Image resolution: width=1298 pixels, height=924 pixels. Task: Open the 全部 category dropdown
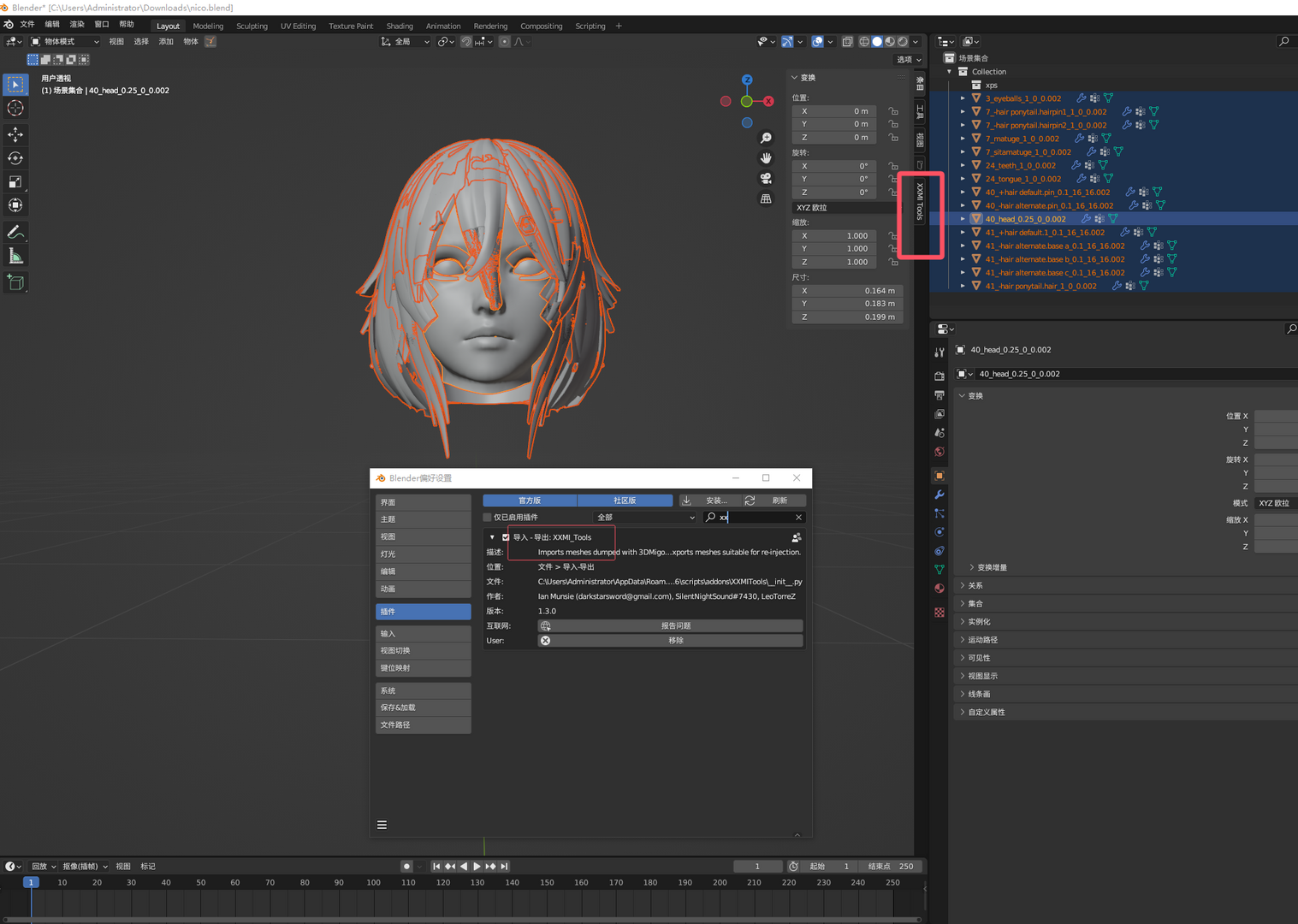pos(646,518)
